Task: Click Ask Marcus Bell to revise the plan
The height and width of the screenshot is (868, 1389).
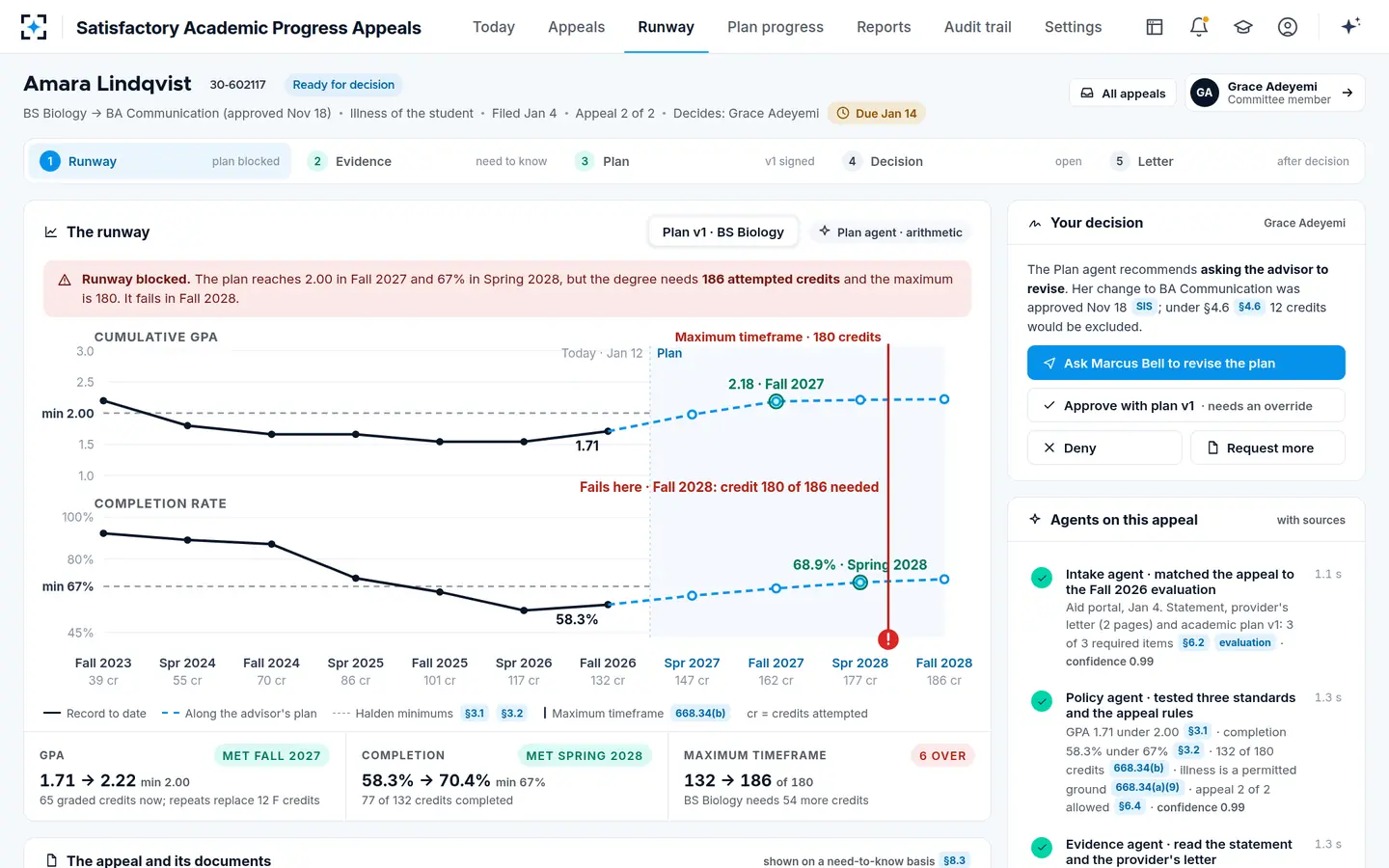Action: pyautogui.click(x=1185, y=364)
